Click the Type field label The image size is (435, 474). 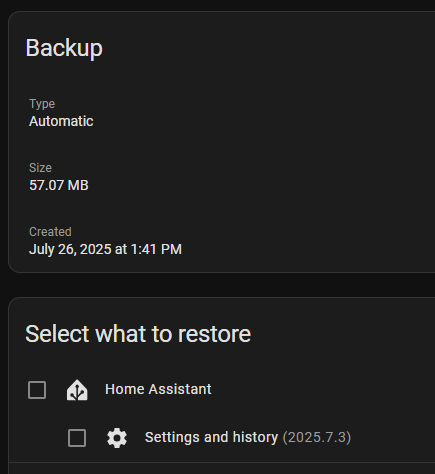42,104
